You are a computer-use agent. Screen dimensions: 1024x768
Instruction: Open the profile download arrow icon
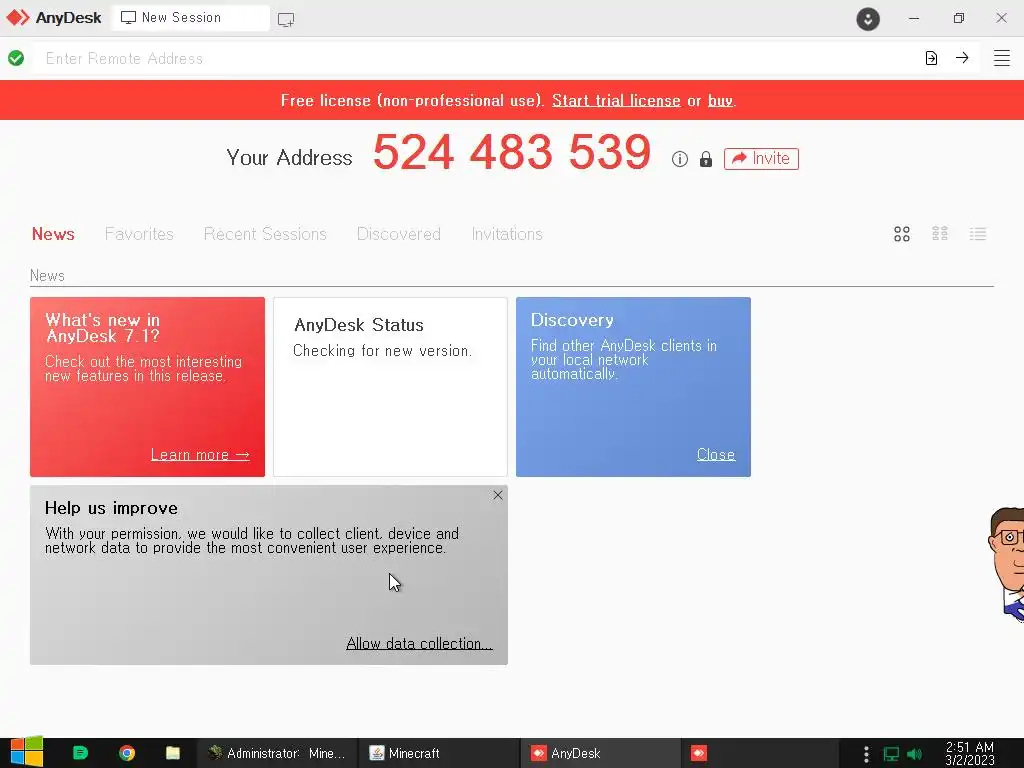coord(868,18)
